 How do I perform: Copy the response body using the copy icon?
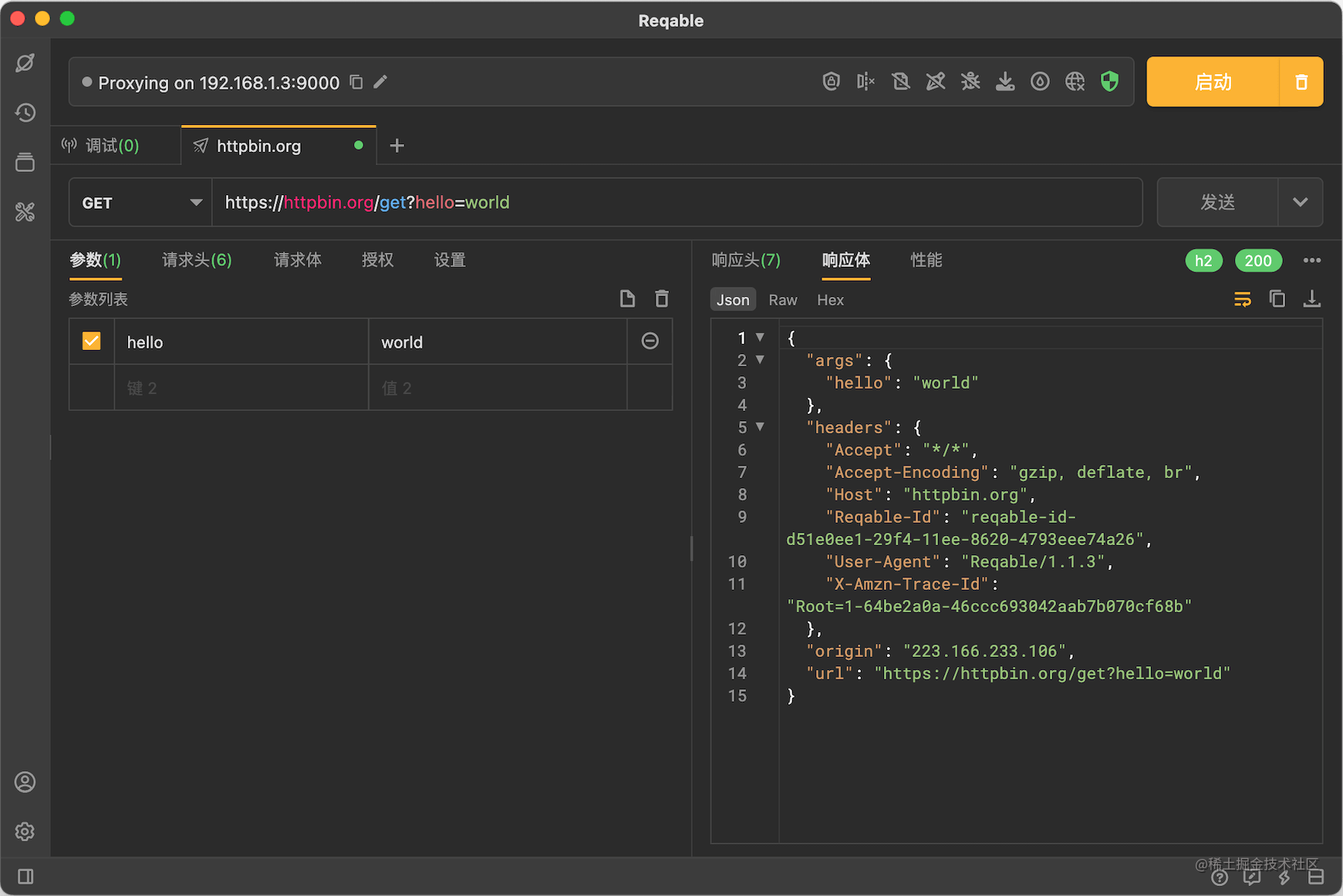[x=1277, y=299]
